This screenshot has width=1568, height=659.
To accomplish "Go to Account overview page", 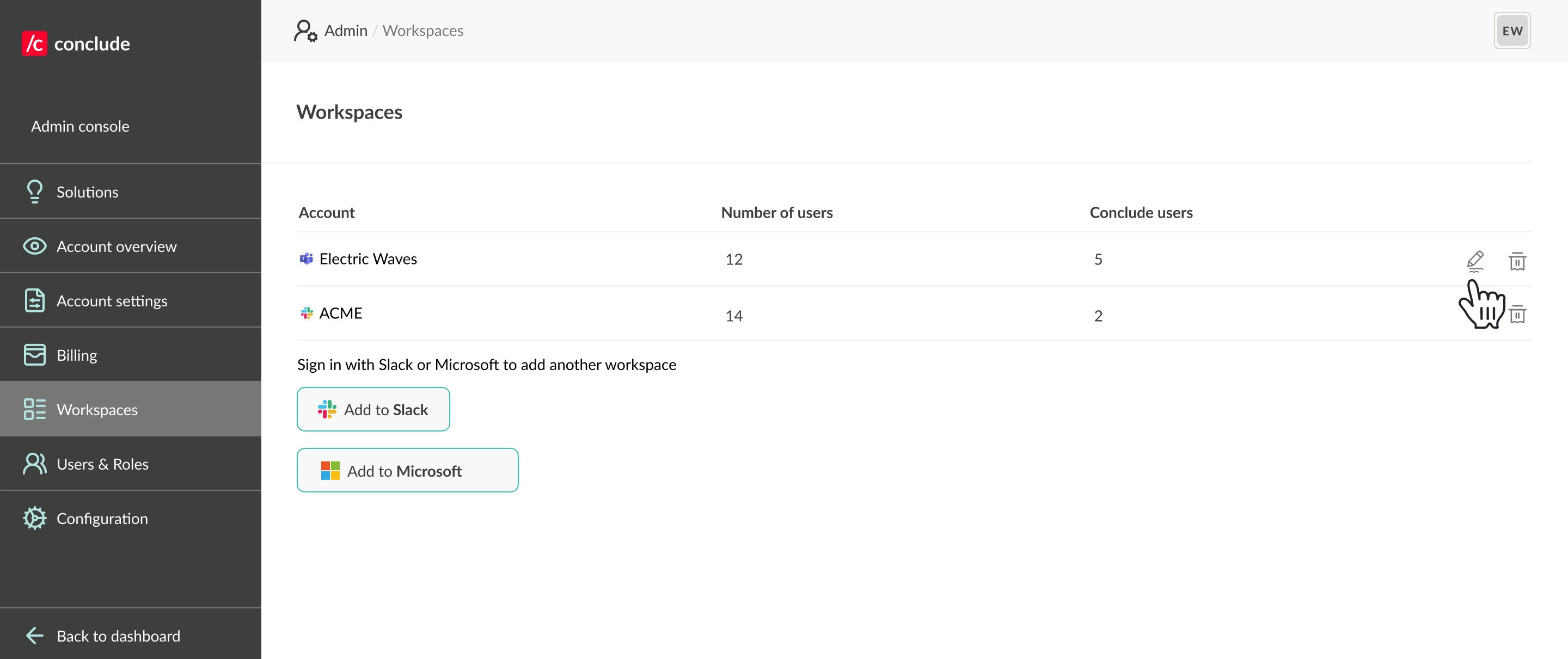I will [117, 247].
